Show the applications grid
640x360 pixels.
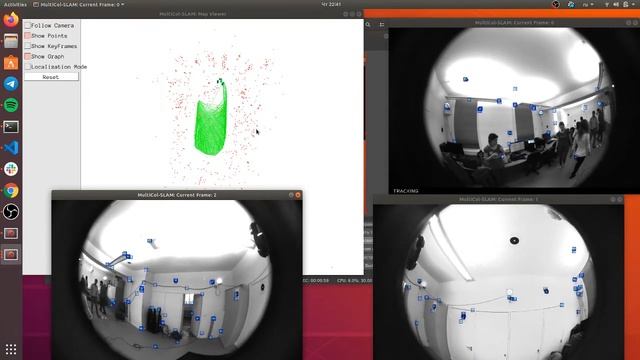pos(11,349)
